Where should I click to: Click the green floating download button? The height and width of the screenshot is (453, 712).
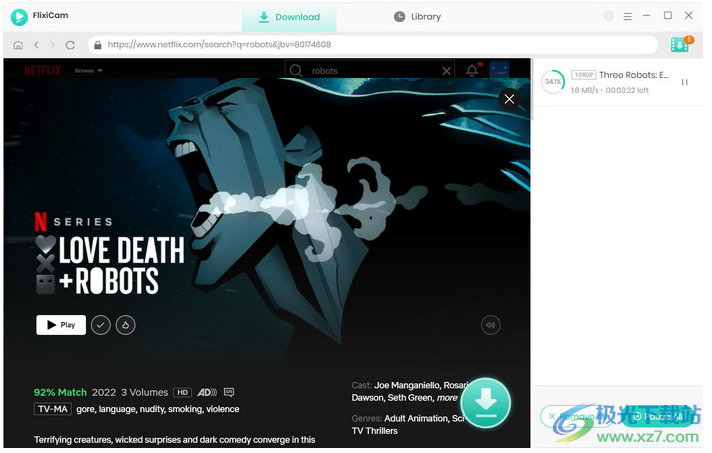click(486, 402)
